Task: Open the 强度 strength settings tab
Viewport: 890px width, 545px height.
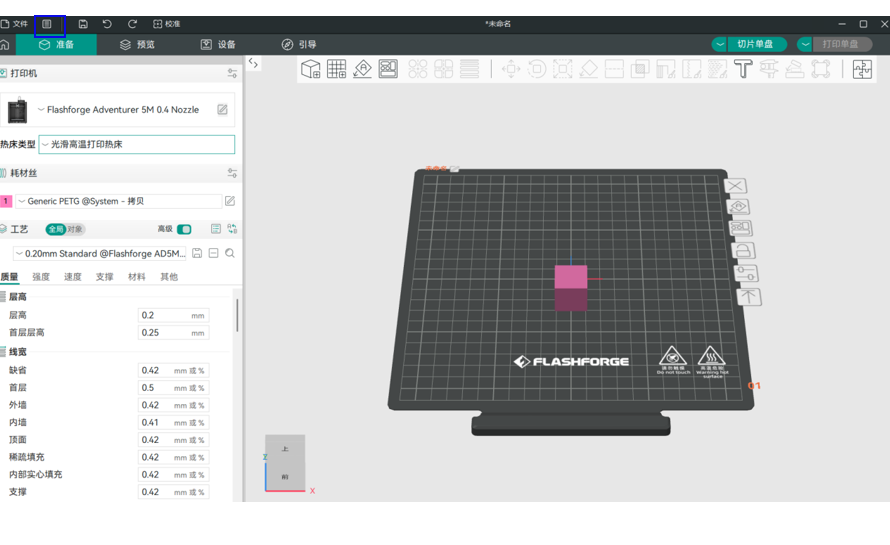Action: click(x=41, y=277)
